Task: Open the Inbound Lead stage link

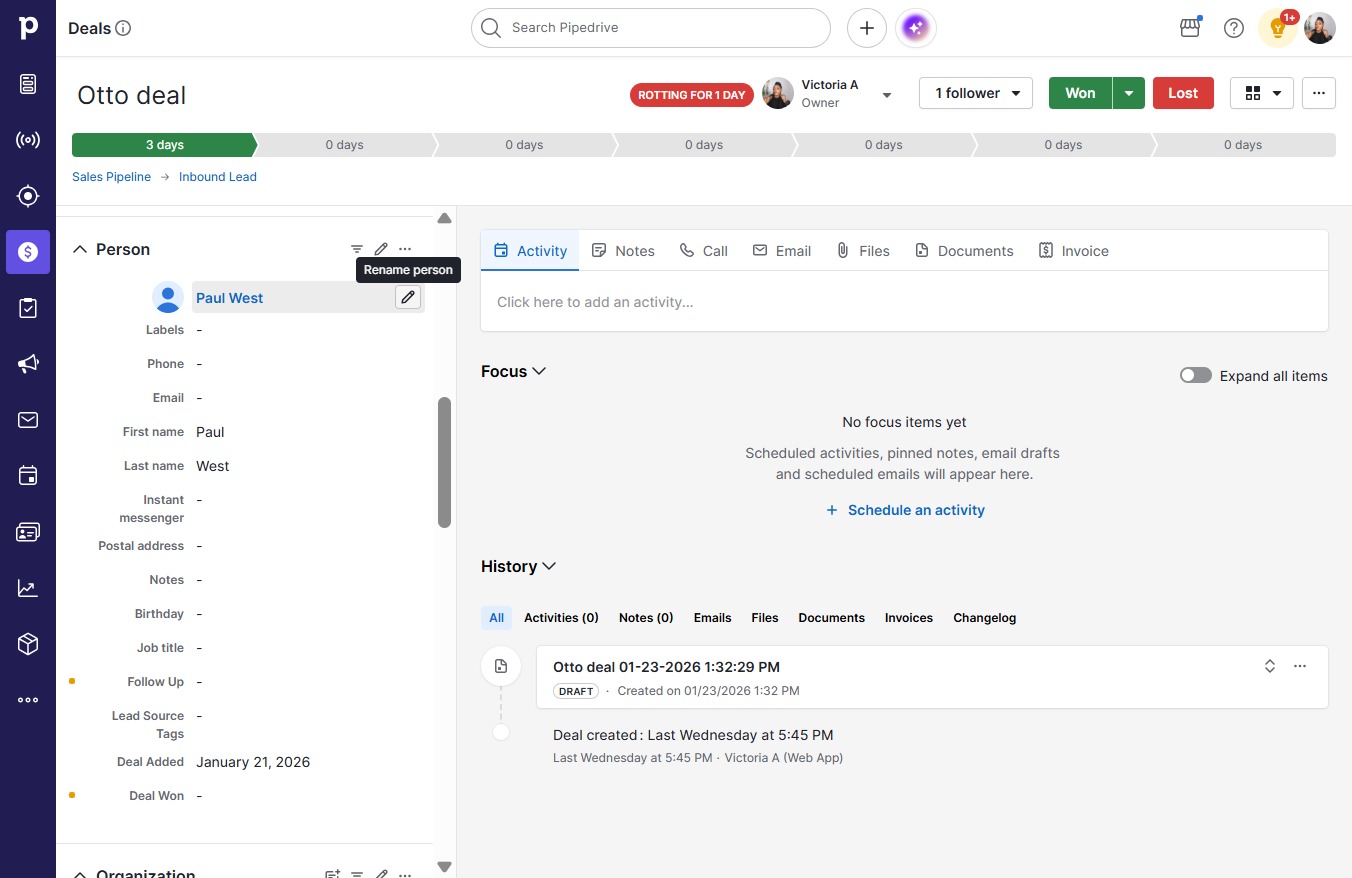Action: tap(218, 177)
